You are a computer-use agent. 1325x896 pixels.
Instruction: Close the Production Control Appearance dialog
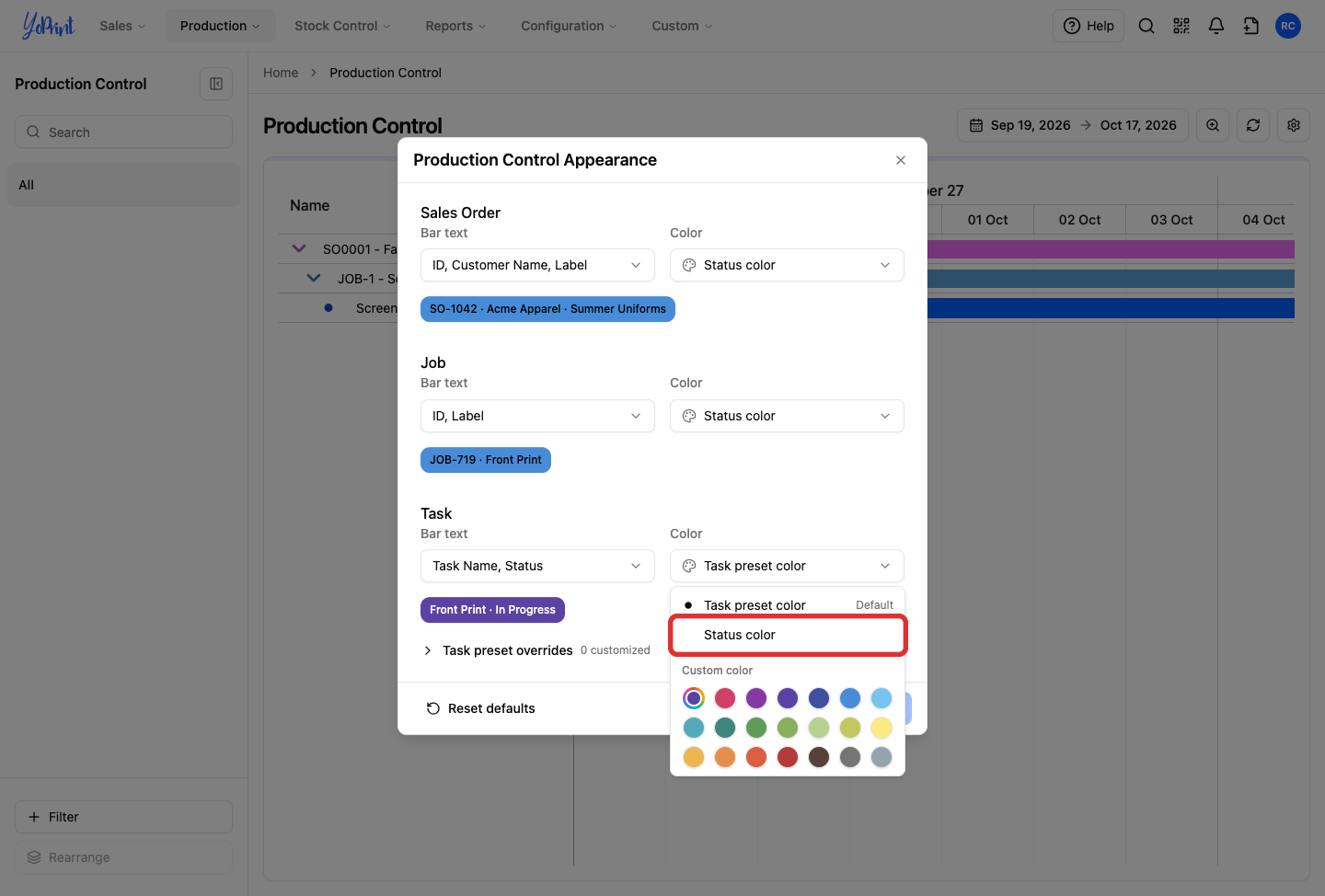click(x=901, y=160)
